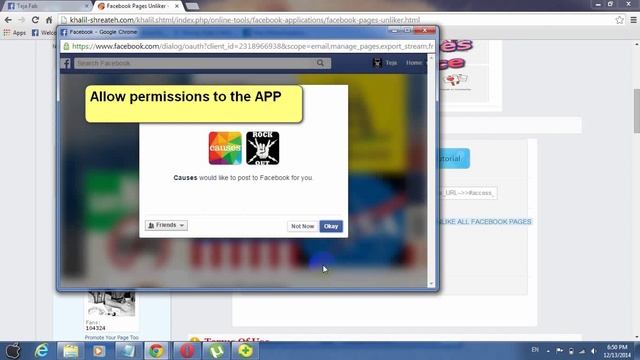The width and height of the screenshot is (640, 360).
Task: Click the Rock Out app icon
Action: click(263, 148)
